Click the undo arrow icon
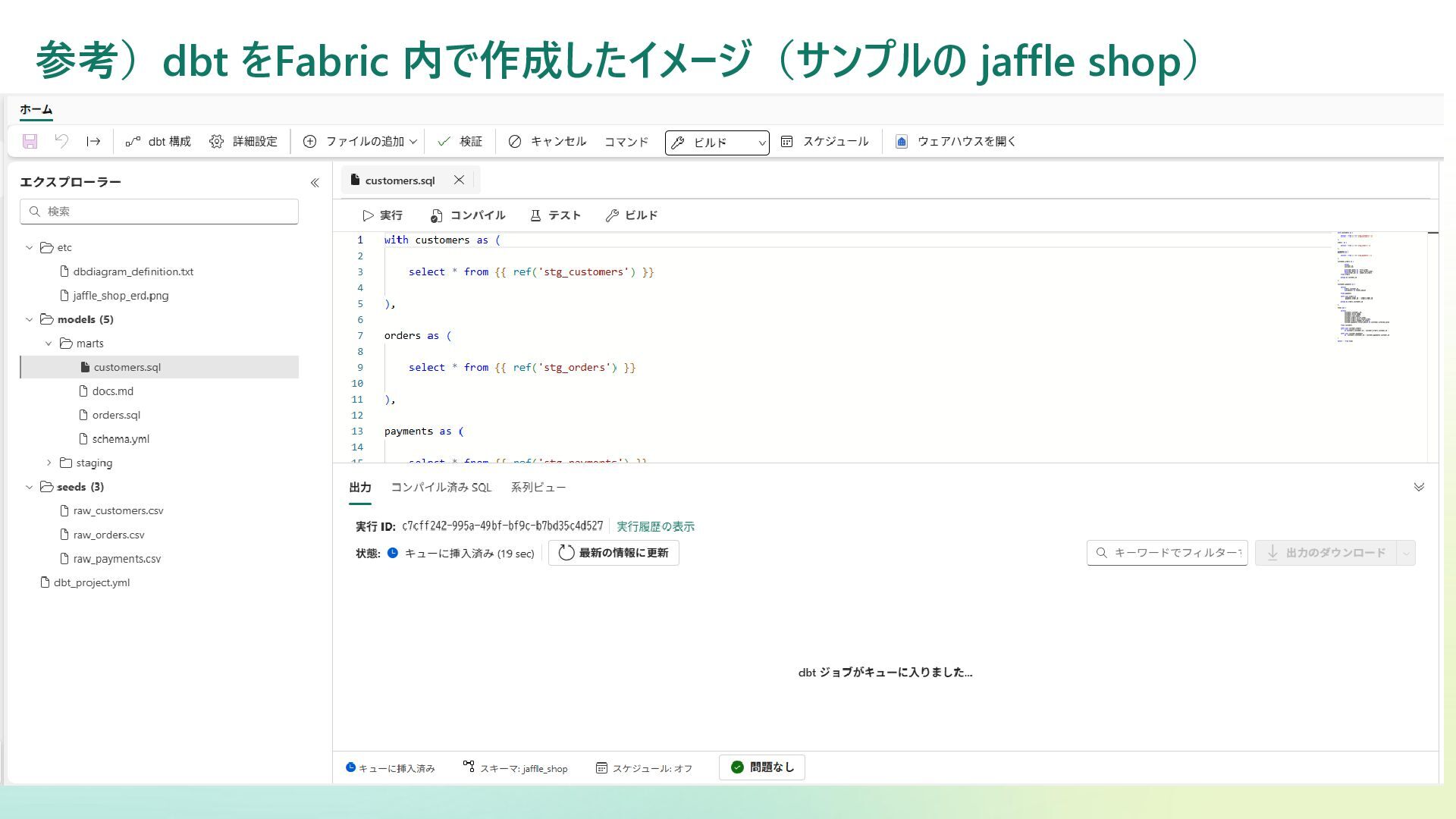This screenshot has width=1456, height=819. 62,142
